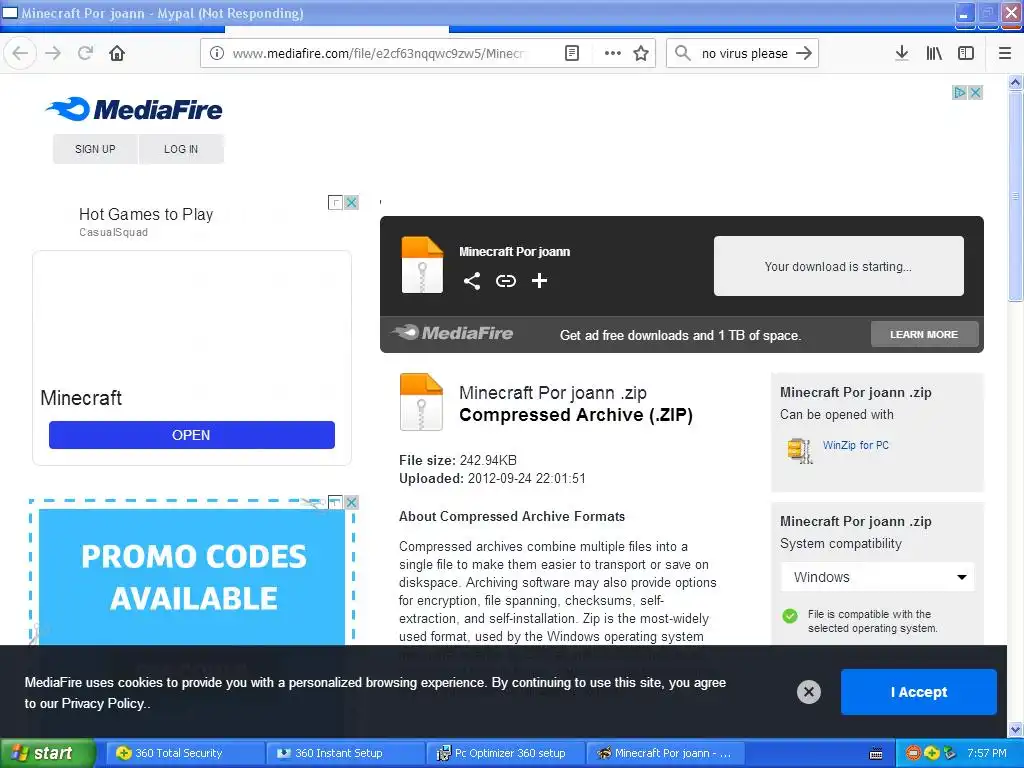This screenshot has width=1024, height=768.
Task: Expand the Windows system compatibility dropdown
Action: click(878, 577)
